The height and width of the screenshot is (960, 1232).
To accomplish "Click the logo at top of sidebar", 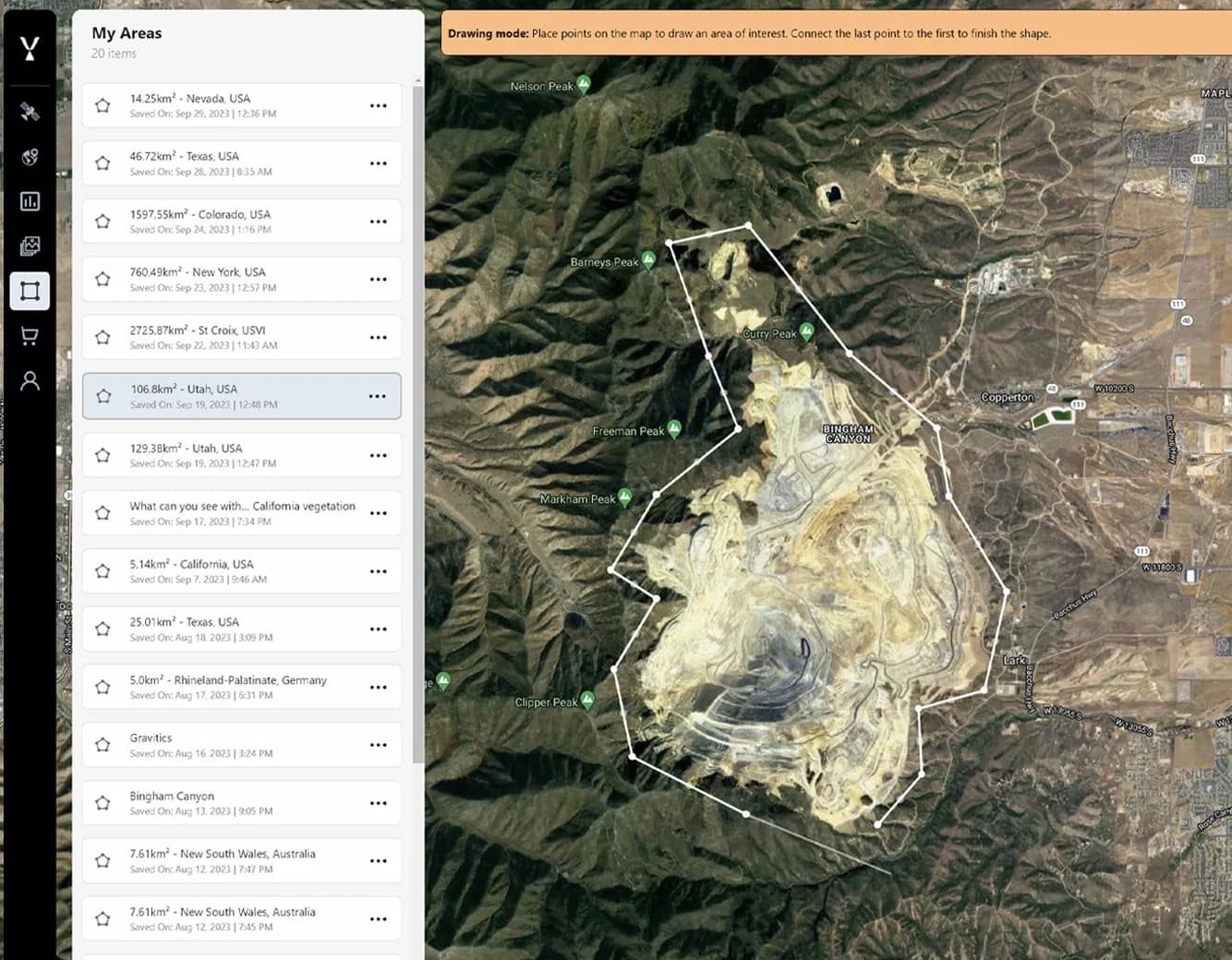I will coord(30,49).
